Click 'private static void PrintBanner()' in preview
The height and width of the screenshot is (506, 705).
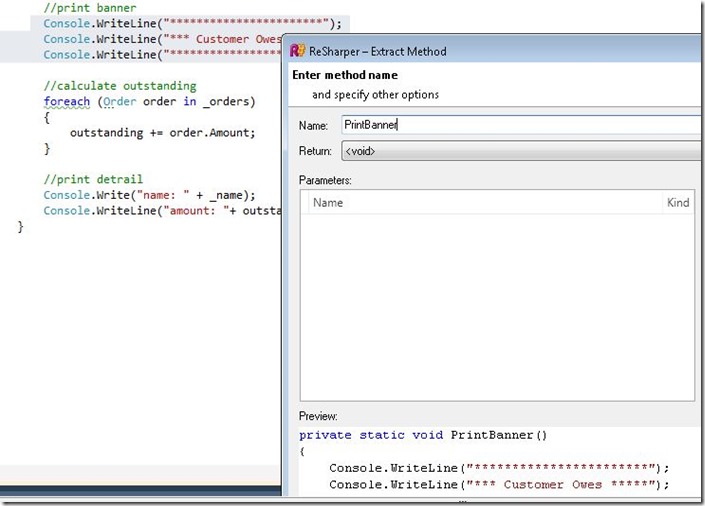[x=423, y=435]
